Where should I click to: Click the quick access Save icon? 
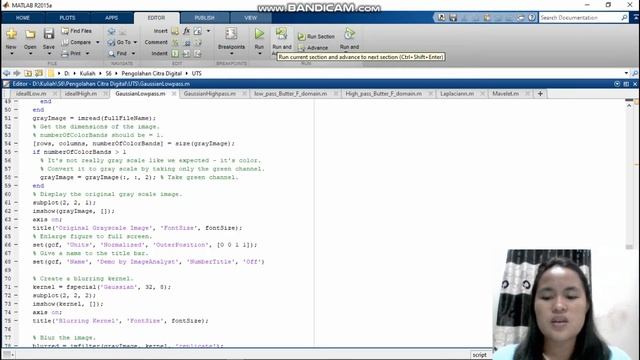[x=453, y=18]
